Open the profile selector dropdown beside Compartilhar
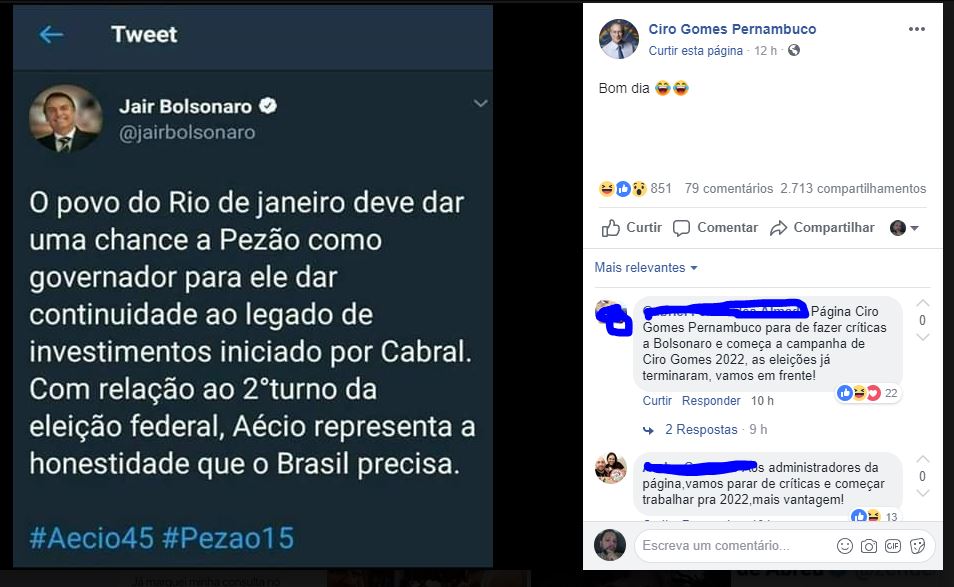This screenshot has width=954, height=587. click(x=904, y=228)
